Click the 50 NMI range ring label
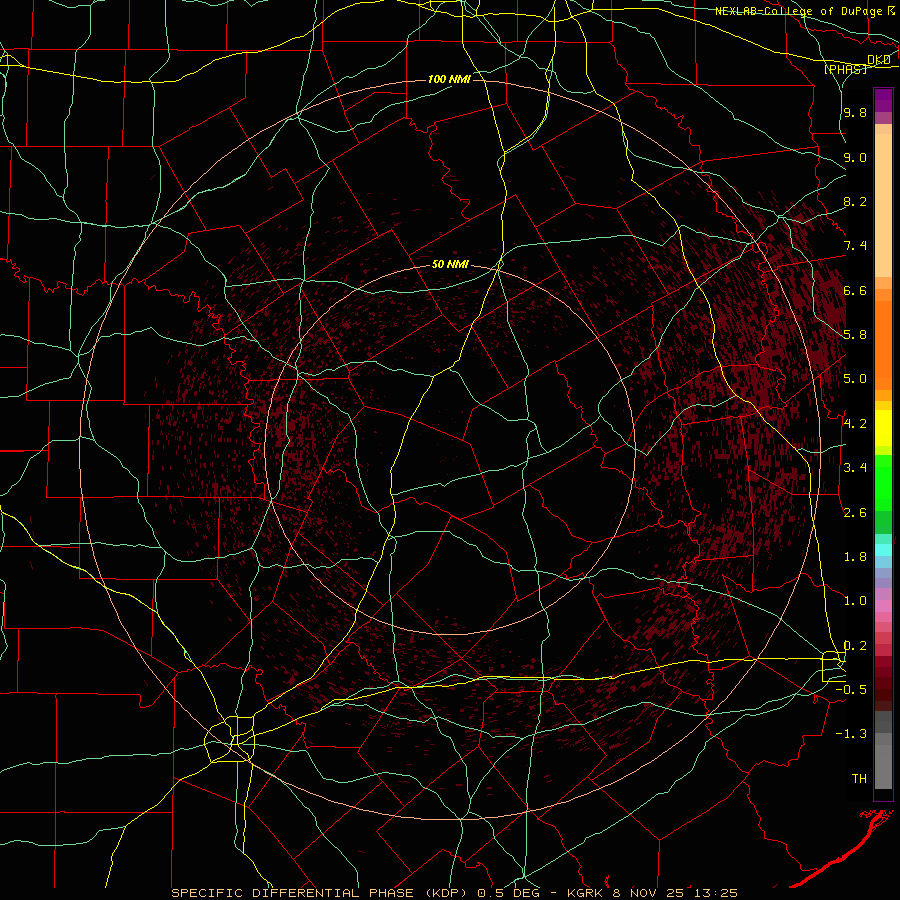900x900 pixels. (x=451, y=264)
